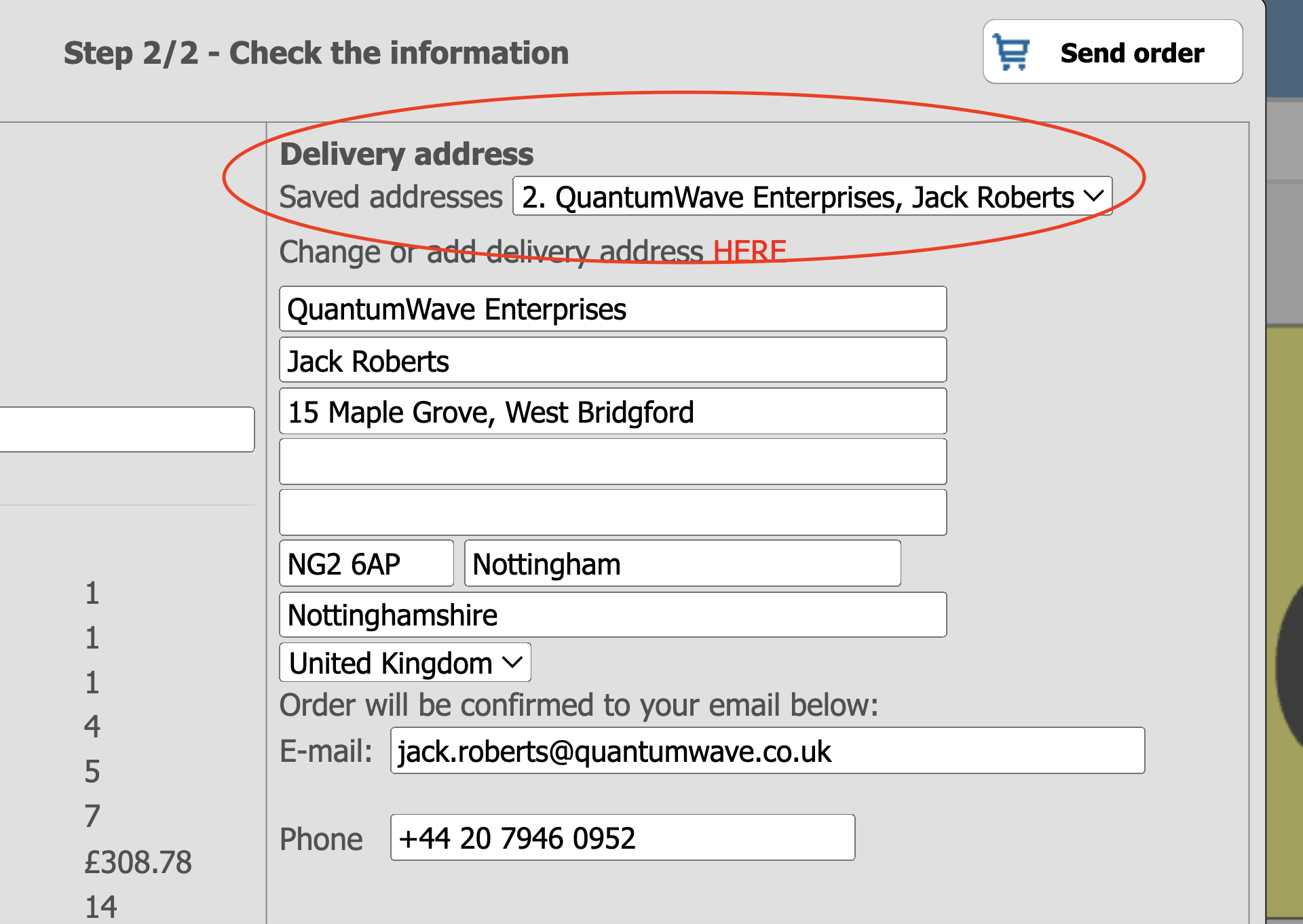Screen dimensions: 1303x924
Task: Click the Nottingham city field
Action: [x=682, y=564]
